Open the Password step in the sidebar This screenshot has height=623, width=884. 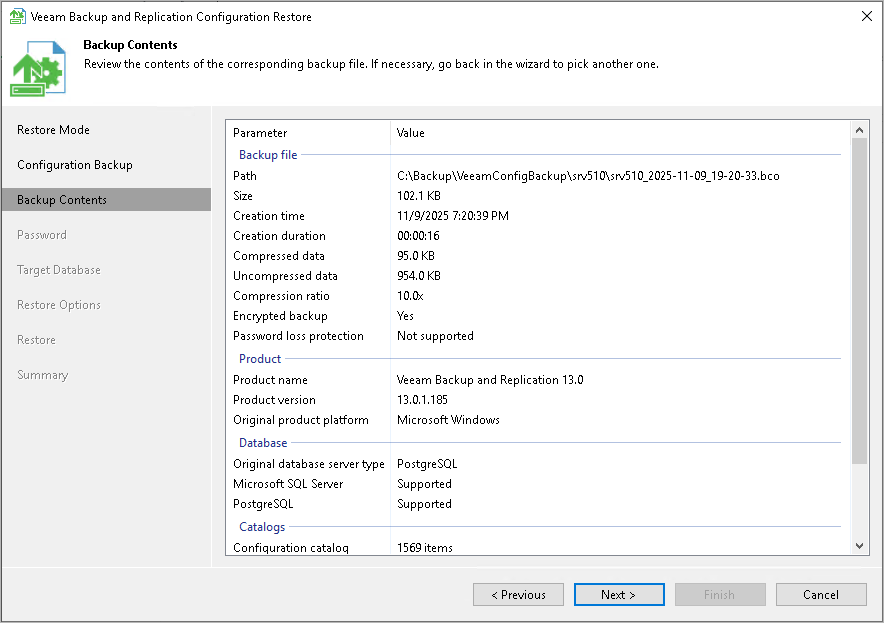click(x=41, y=234)
